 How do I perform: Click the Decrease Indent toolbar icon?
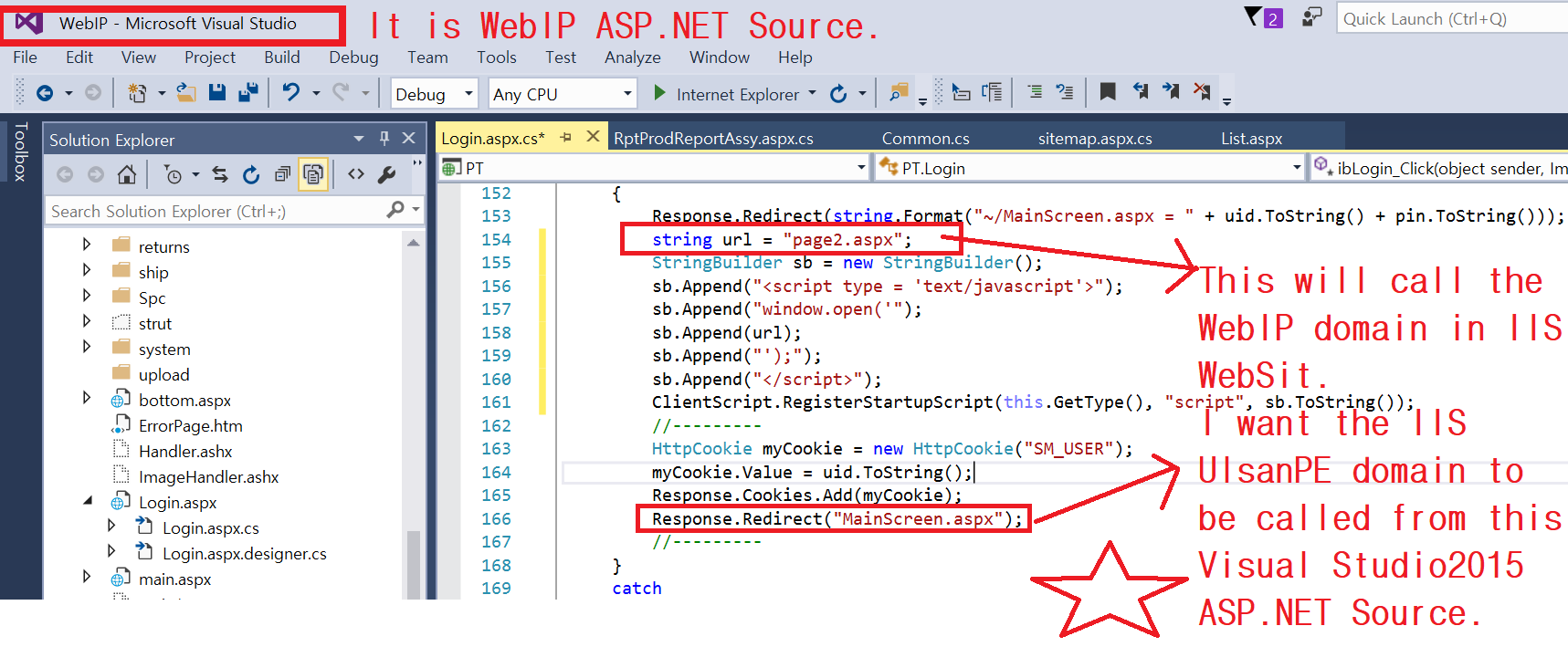(x=1035, y=92)
